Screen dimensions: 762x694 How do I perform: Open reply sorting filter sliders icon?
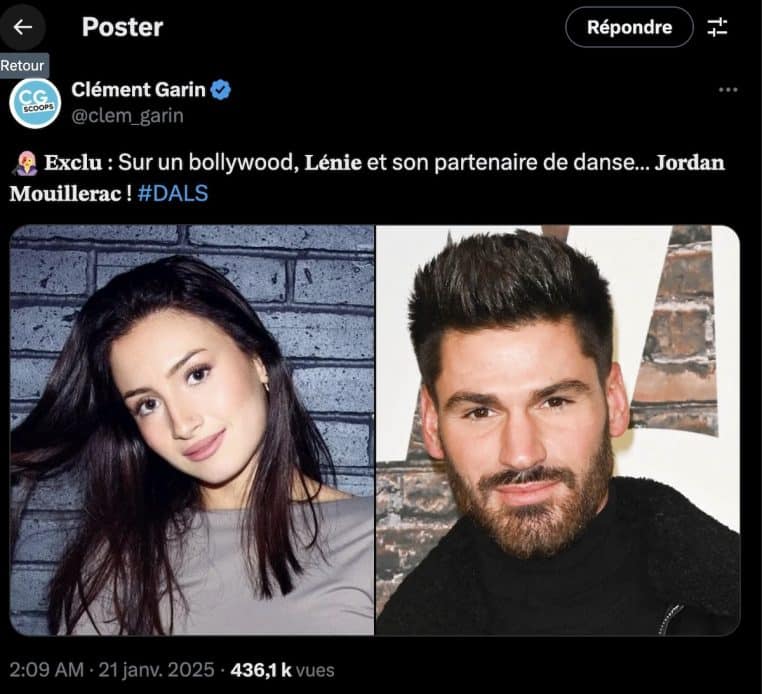717,27
